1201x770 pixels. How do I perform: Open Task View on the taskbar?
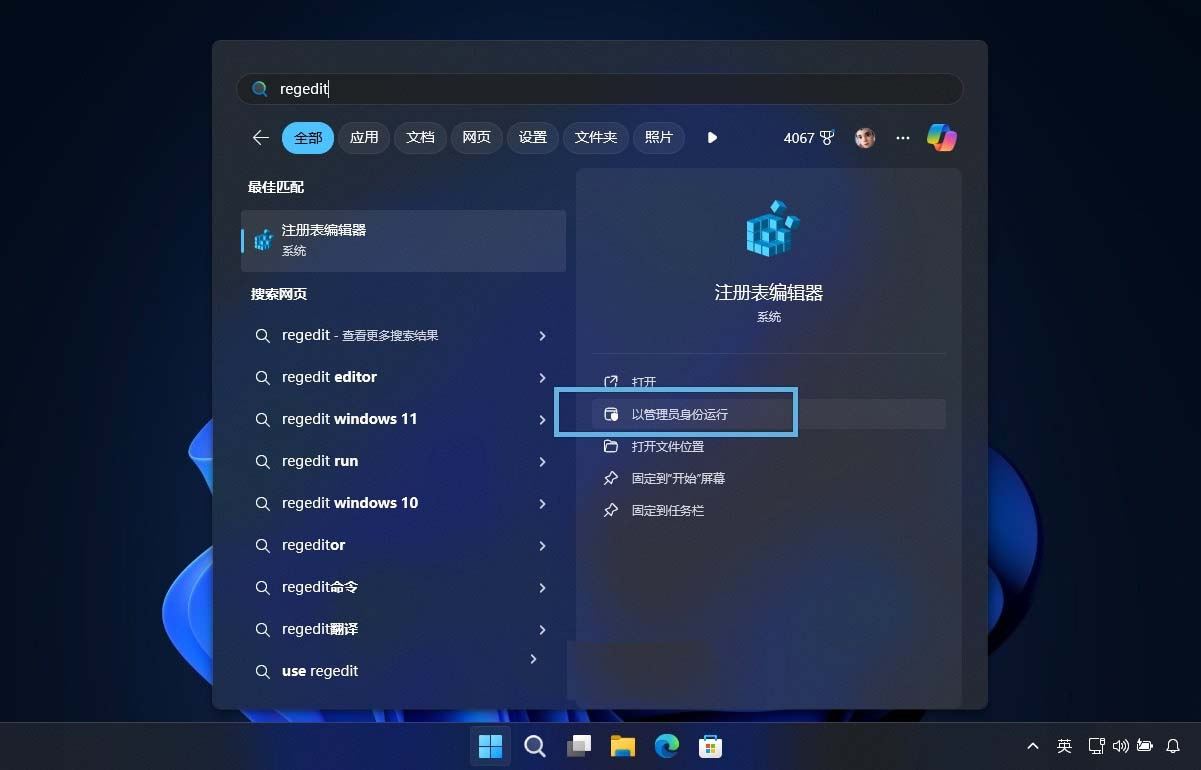(x=579, y=746)
